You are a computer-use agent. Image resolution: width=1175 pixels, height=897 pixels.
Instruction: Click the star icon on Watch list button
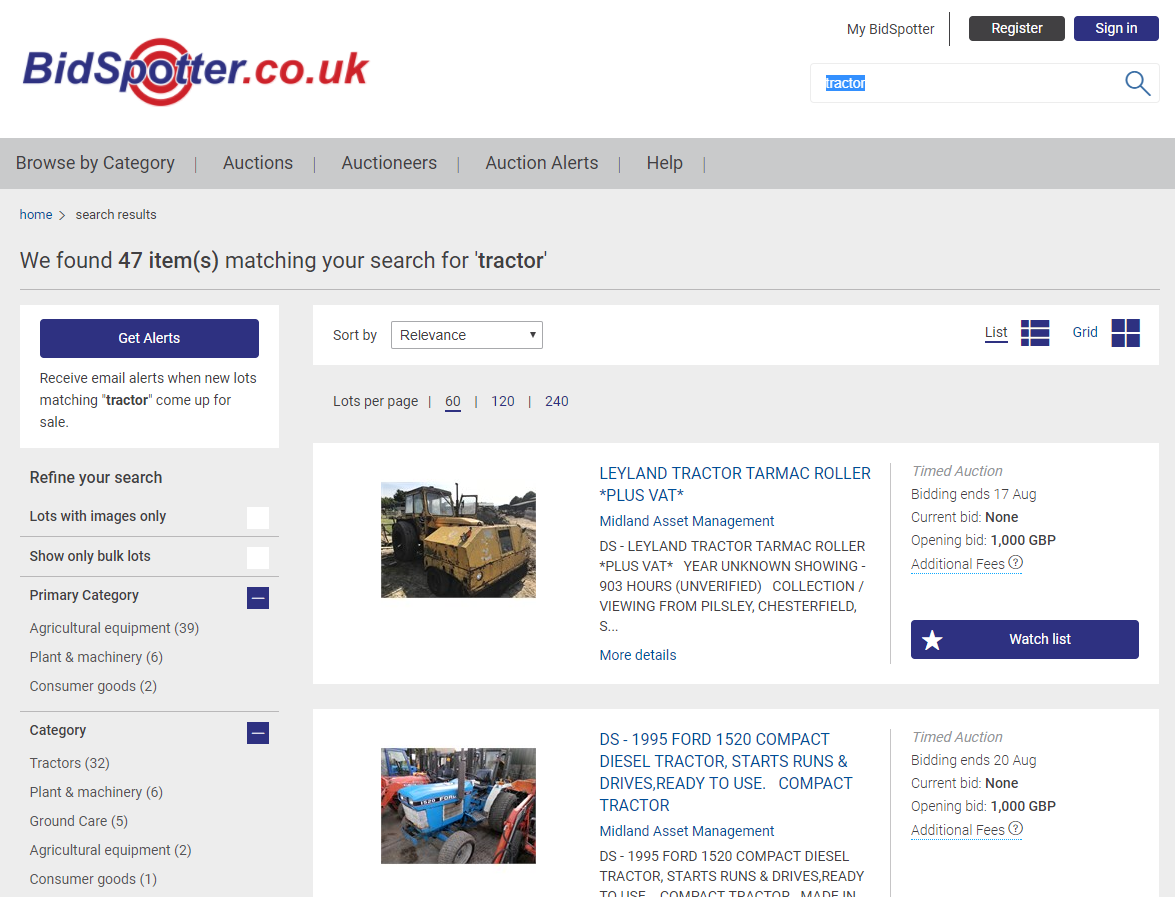coord(932,640)
